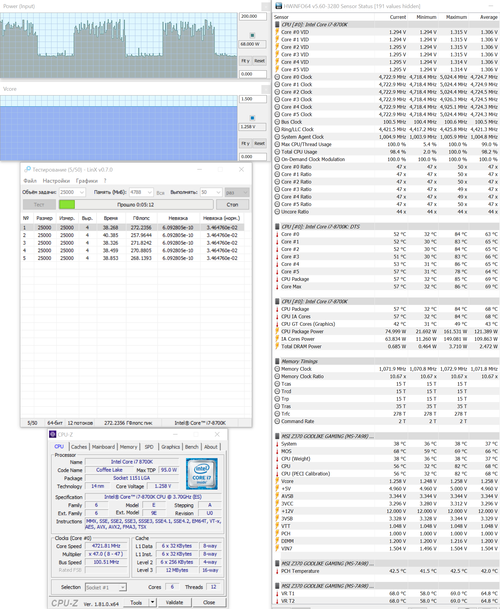Viewport: 500px width, 609px height.
Task: Click the lightning icon beside Total DRAM Power
Action: (277, 346)
